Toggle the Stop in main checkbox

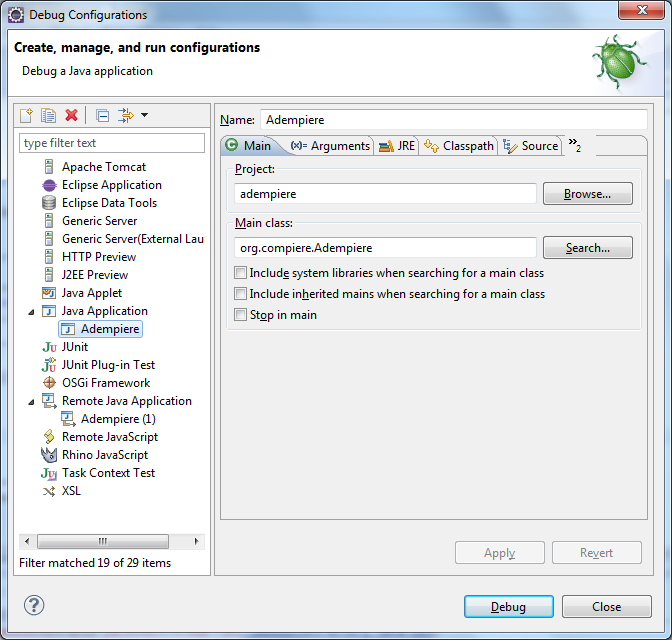click(x=240, y=315)
